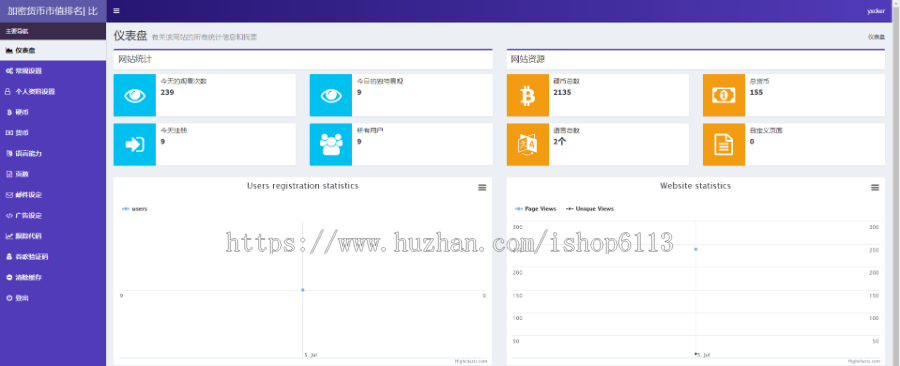Select 仪表盘 in the sidebar menu
900x366 pixels.
[x=53, y=50]
